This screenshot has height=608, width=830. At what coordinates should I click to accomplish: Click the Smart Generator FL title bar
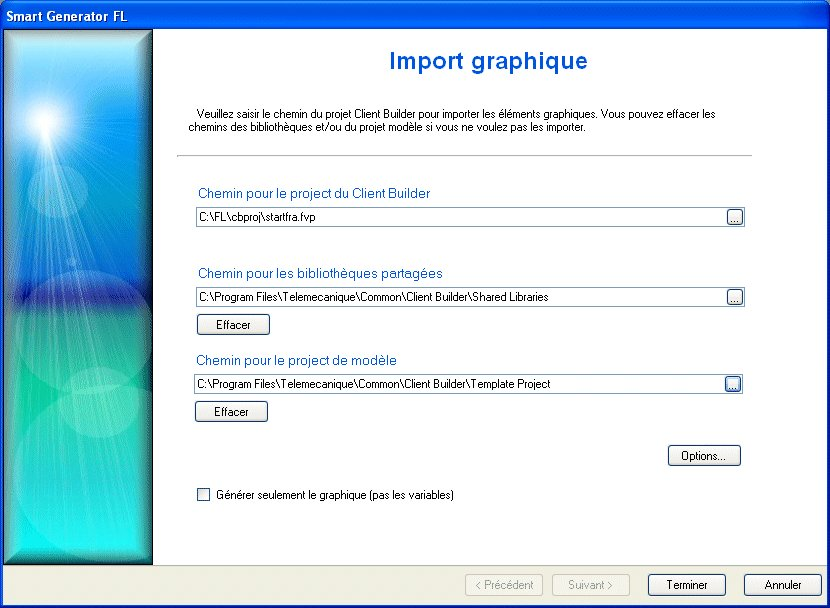(415, 16)
